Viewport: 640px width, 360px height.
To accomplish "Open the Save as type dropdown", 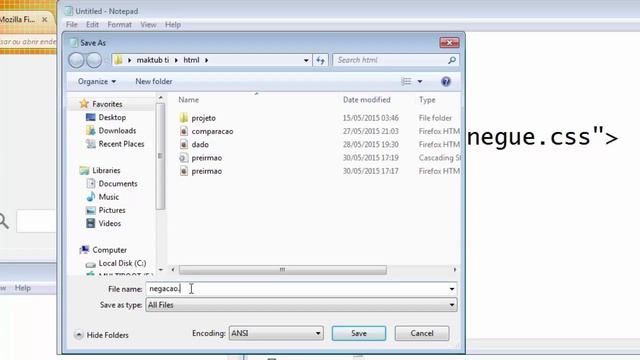I will (x=301, y=305).
